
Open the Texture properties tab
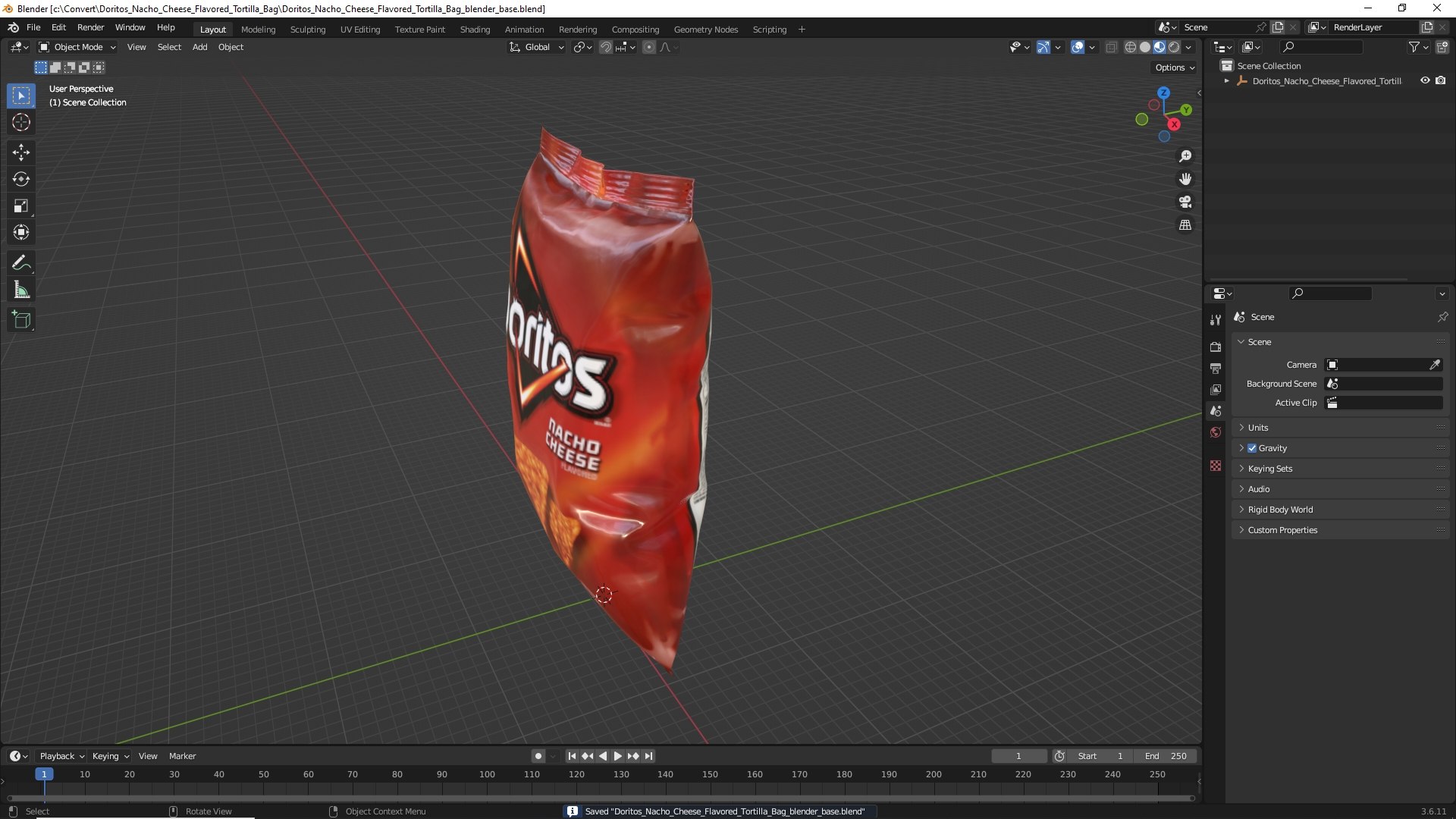(1216, 466)
